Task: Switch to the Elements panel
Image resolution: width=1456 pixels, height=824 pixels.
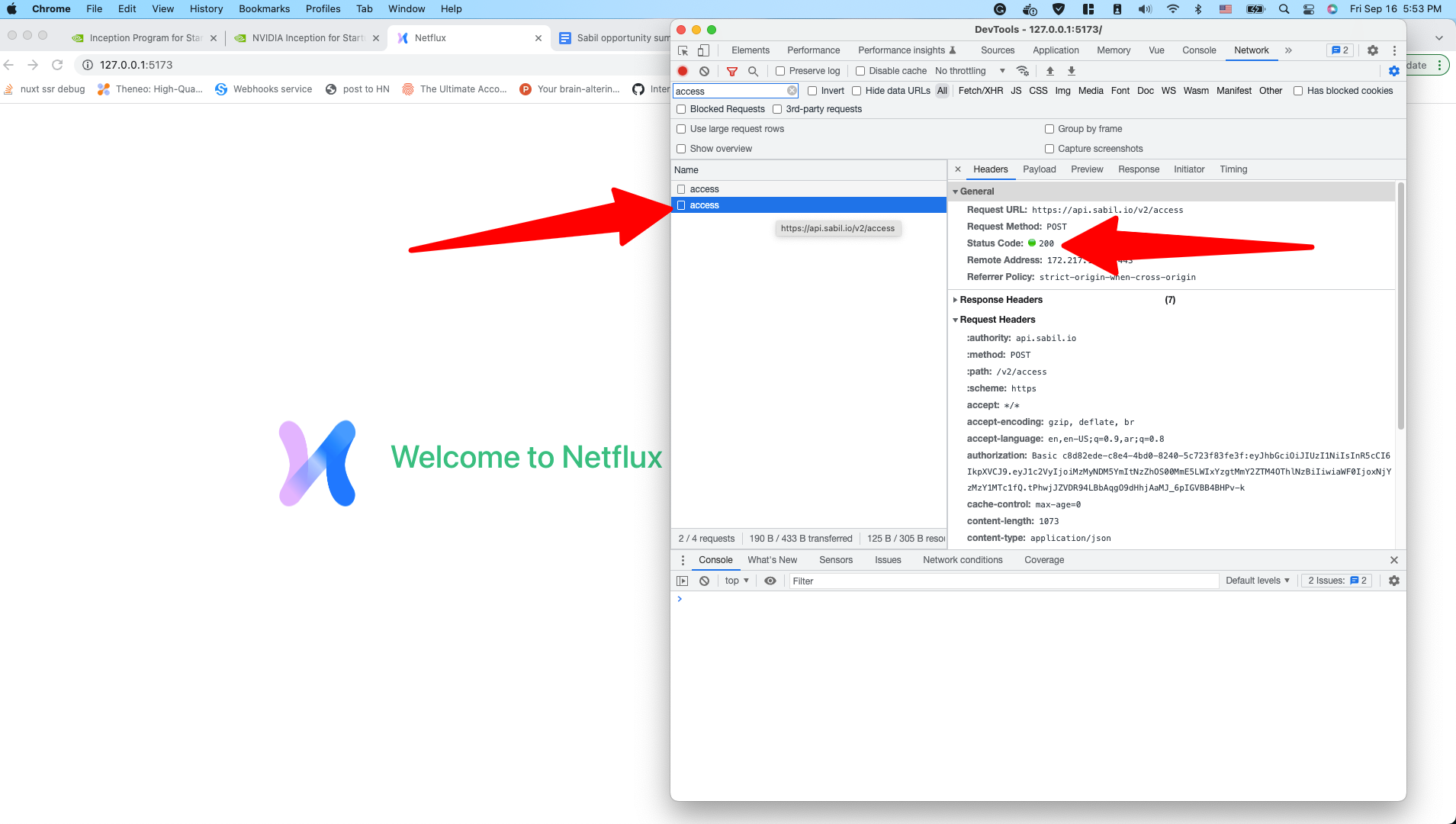Action: click(x=750, y=50)
